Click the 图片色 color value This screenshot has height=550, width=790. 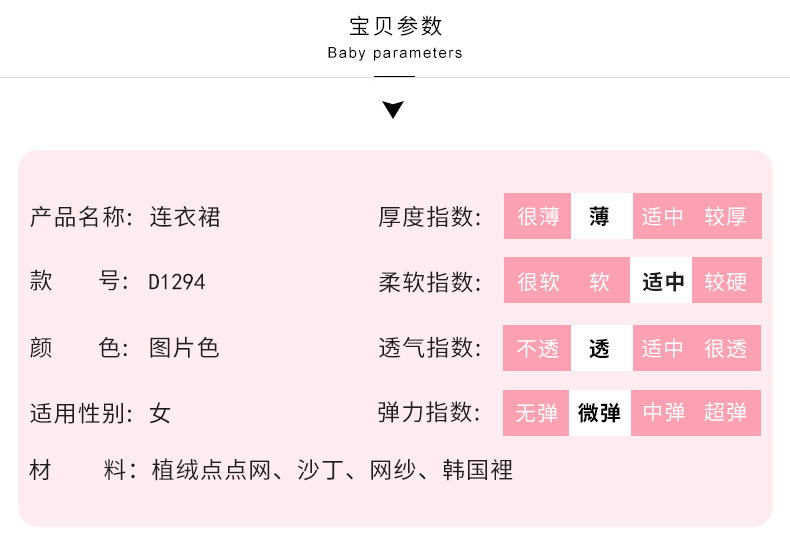coord(184,348)
